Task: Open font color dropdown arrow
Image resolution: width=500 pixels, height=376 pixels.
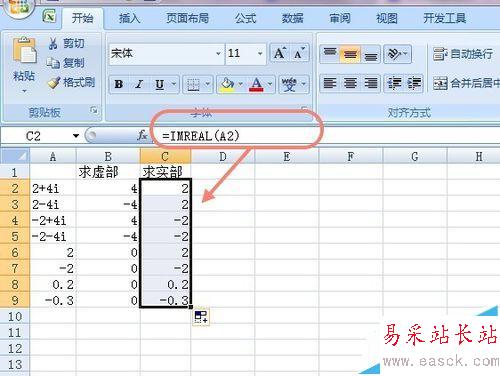Action: (270, 84)
